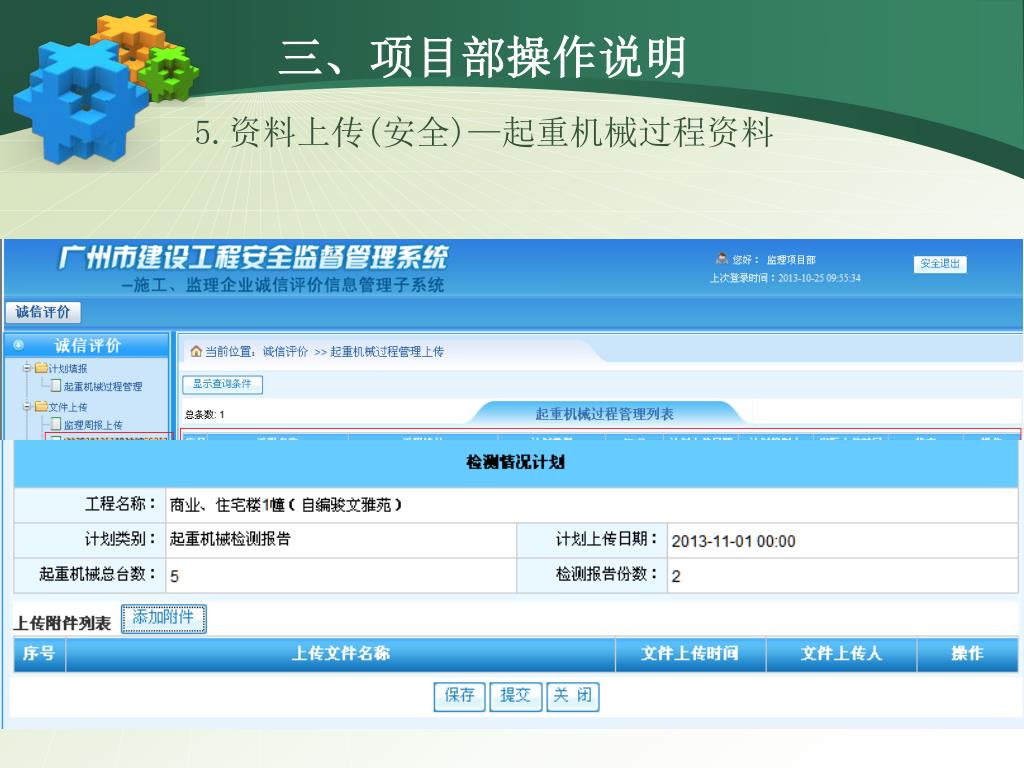Click the 计划类别 value 起重机械检测报告
The height and width of the screenshot is (768, 1024).
230,539
